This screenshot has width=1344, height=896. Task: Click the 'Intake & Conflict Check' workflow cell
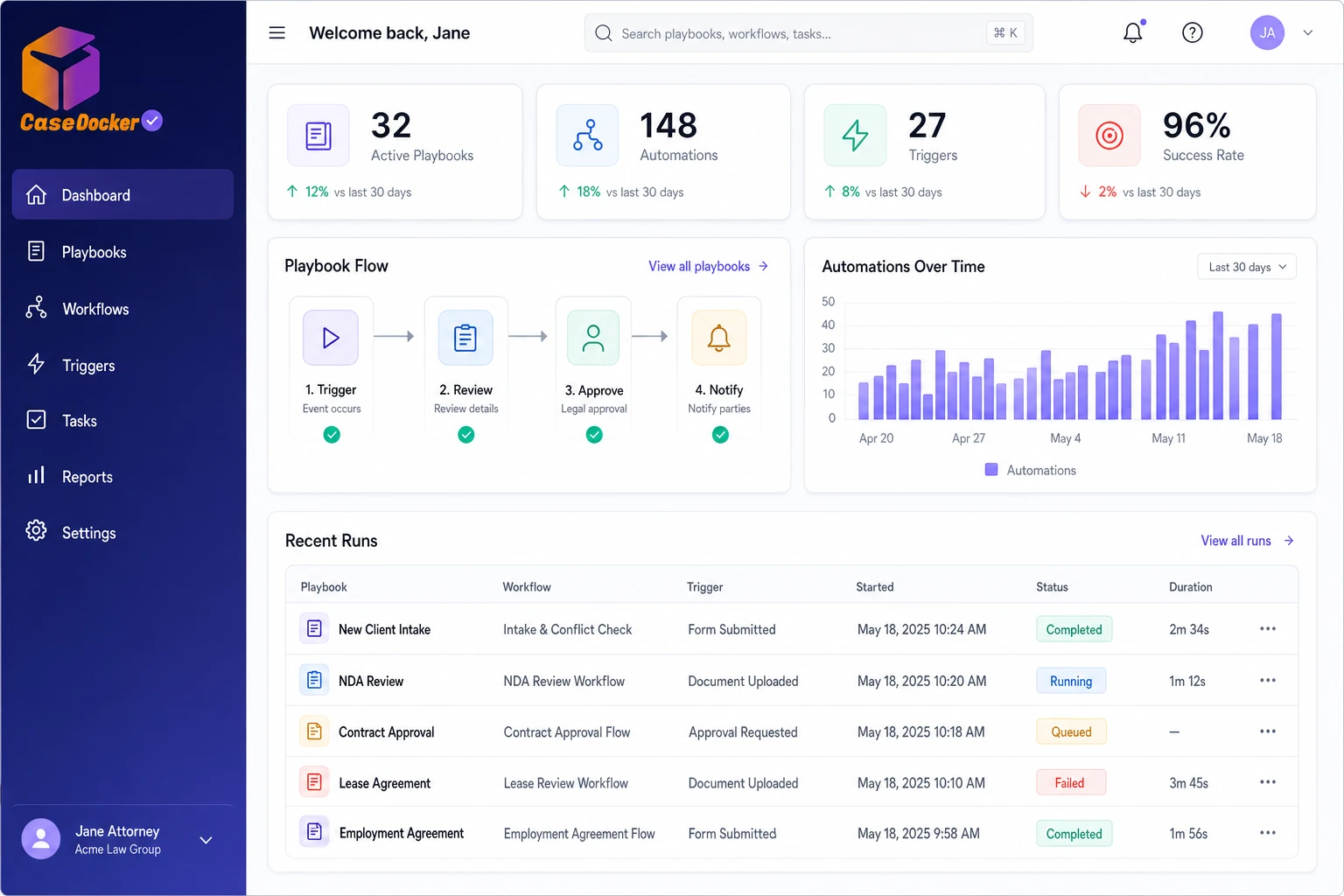point(567,629)
